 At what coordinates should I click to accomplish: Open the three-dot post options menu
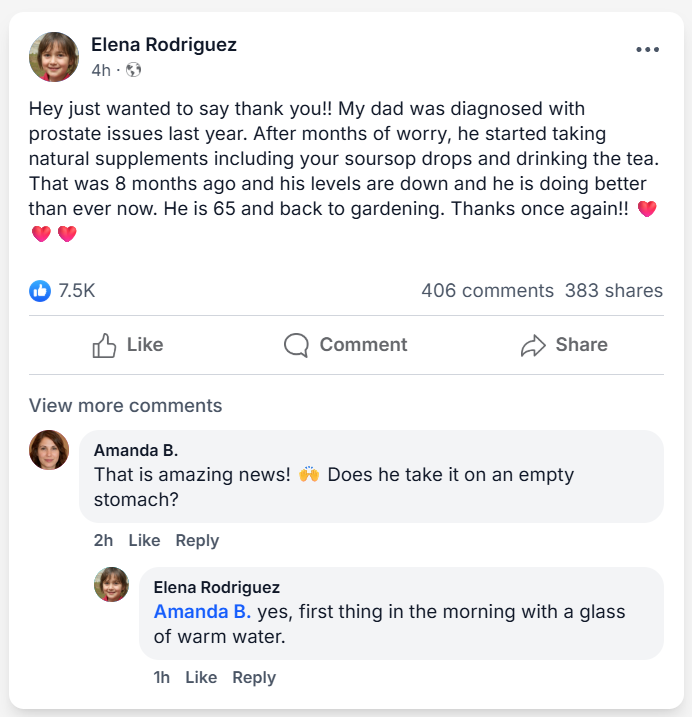648,50
